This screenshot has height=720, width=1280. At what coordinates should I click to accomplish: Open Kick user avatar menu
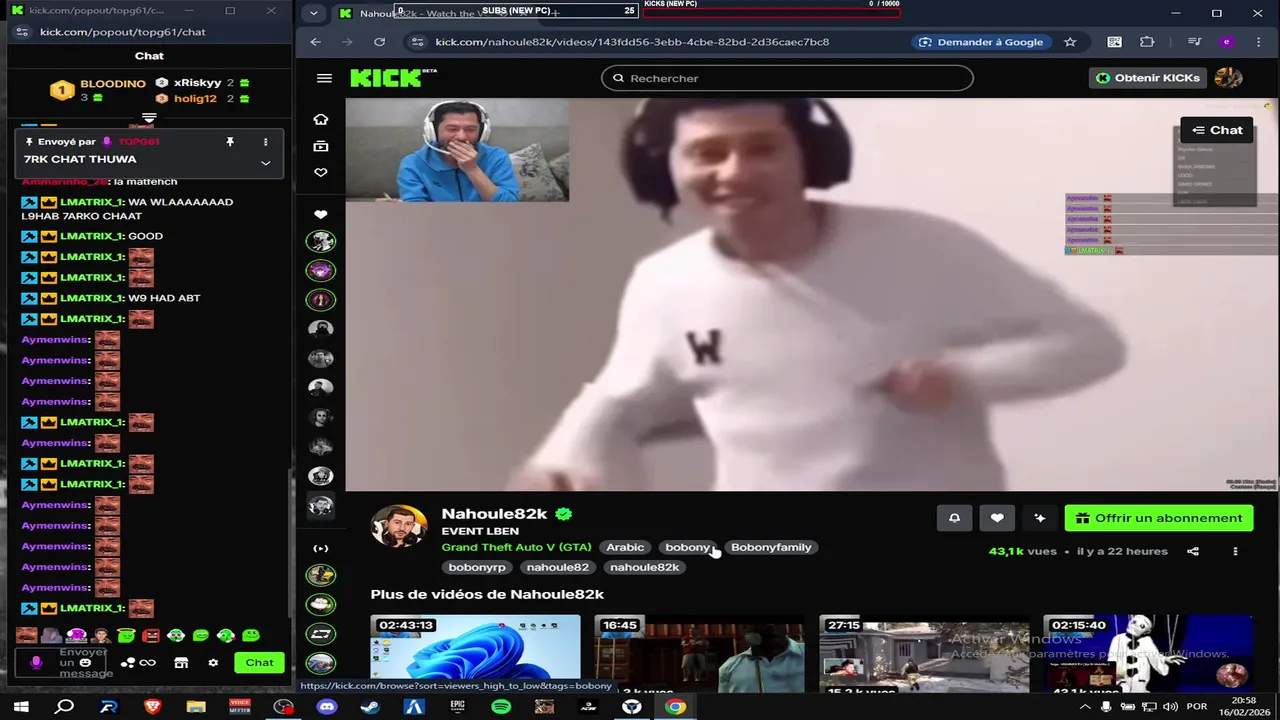1228,78
